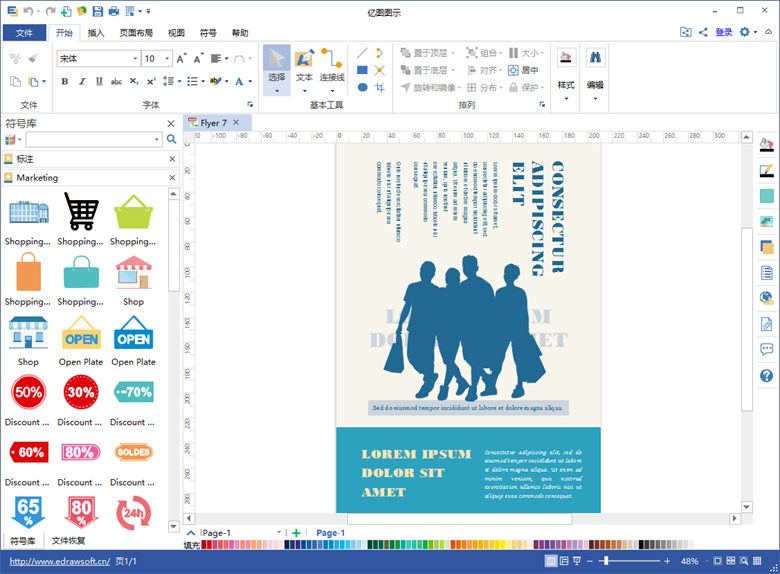Open the comment panel in right sidebar
This screenshot has width=780, height=574.
(767, 350)
